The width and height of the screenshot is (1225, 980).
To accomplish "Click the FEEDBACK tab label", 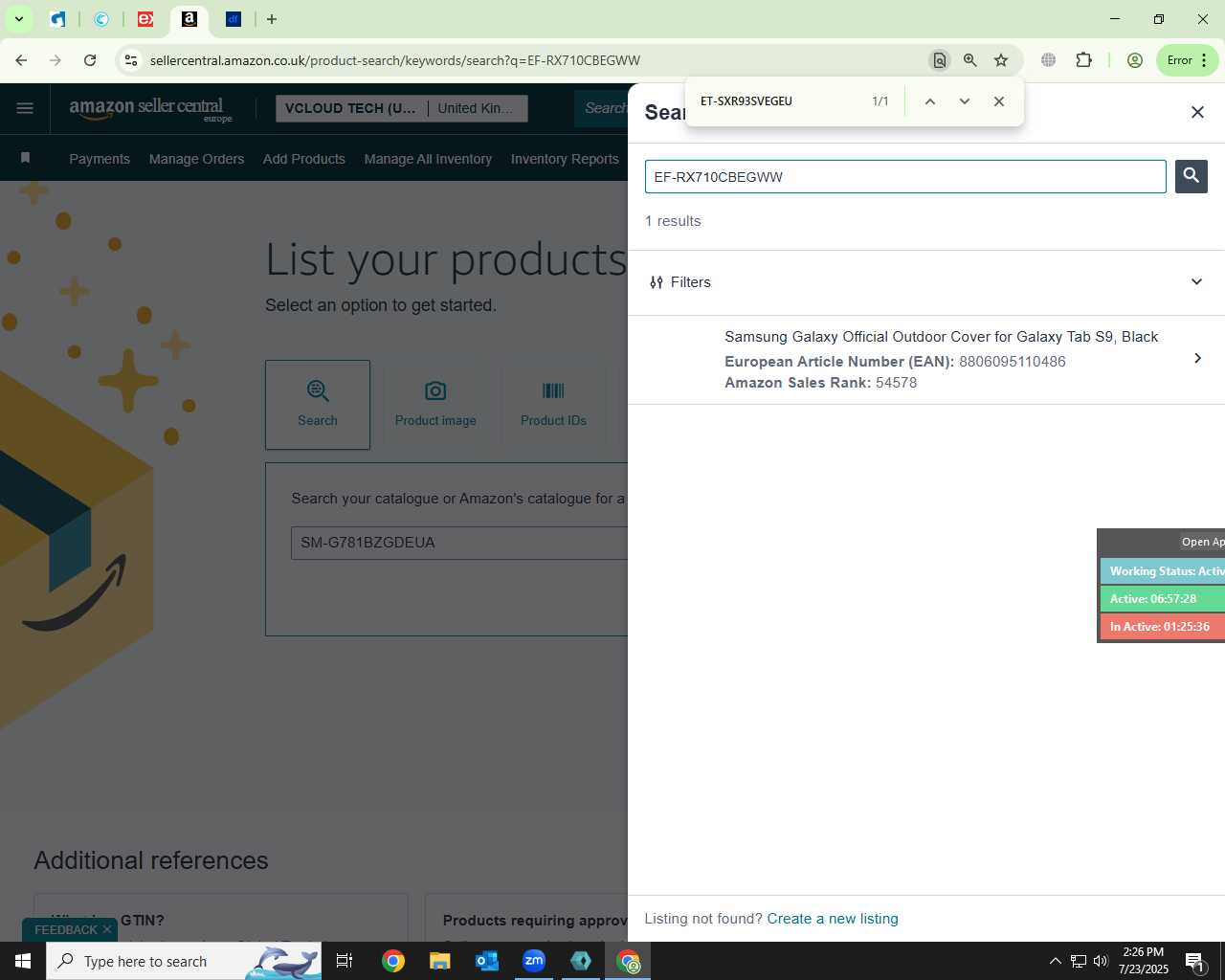I will (x=66, y=929).
